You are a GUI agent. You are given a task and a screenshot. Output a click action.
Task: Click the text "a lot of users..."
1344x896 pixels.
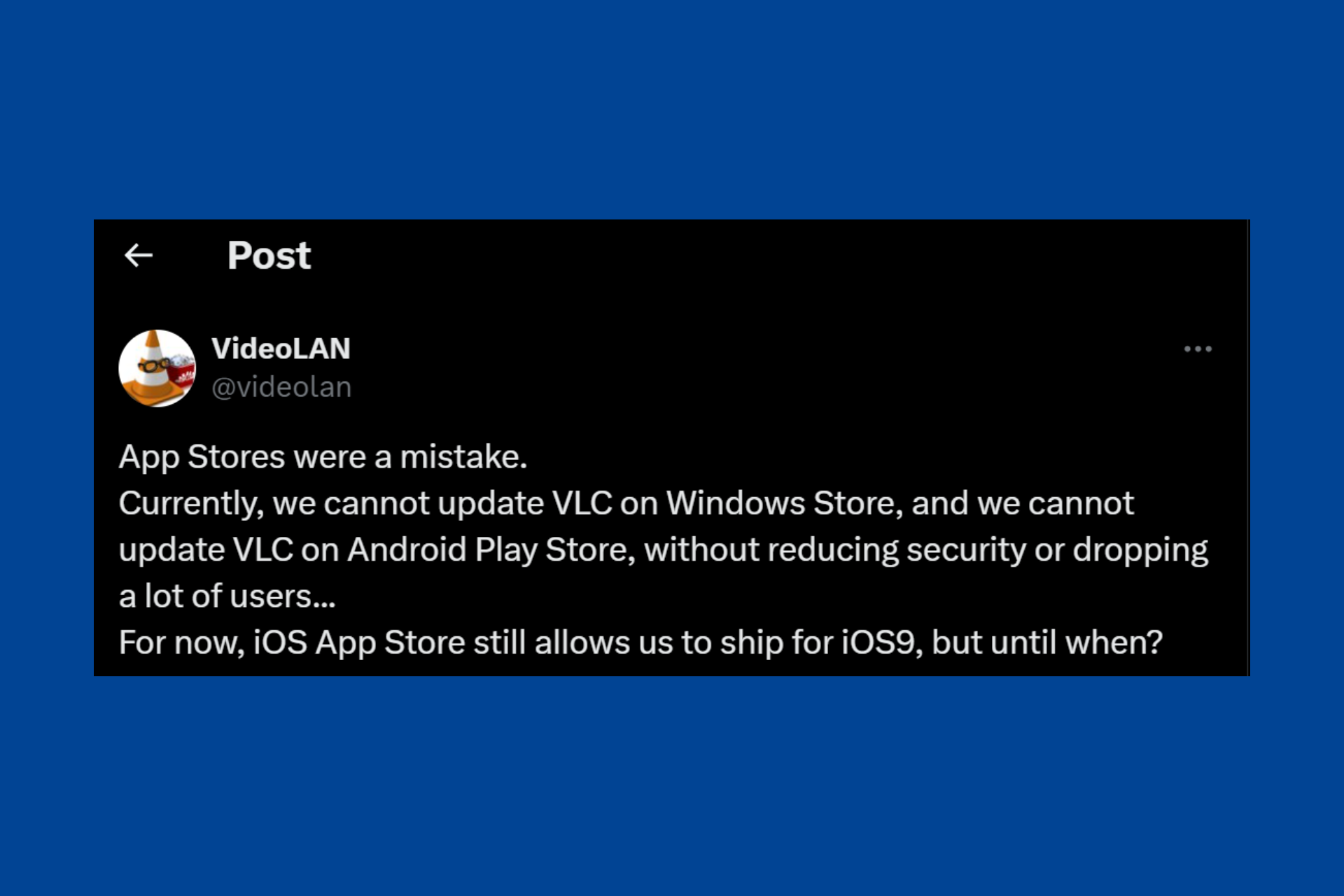click(227, 596)
